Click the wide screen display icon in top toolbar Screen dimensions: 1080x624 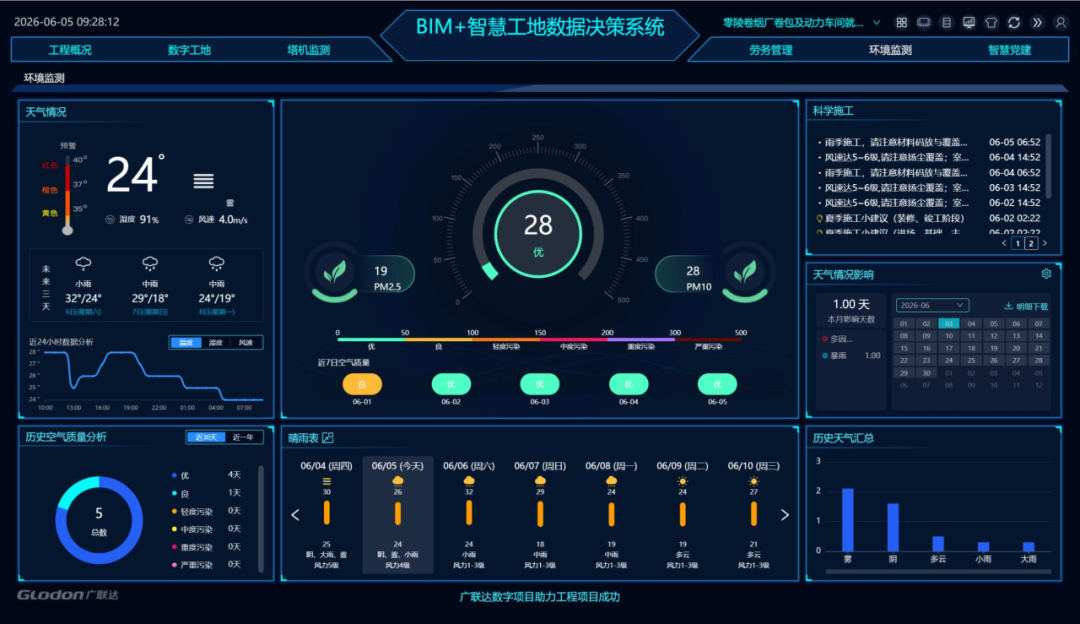(x=924, y=23)
